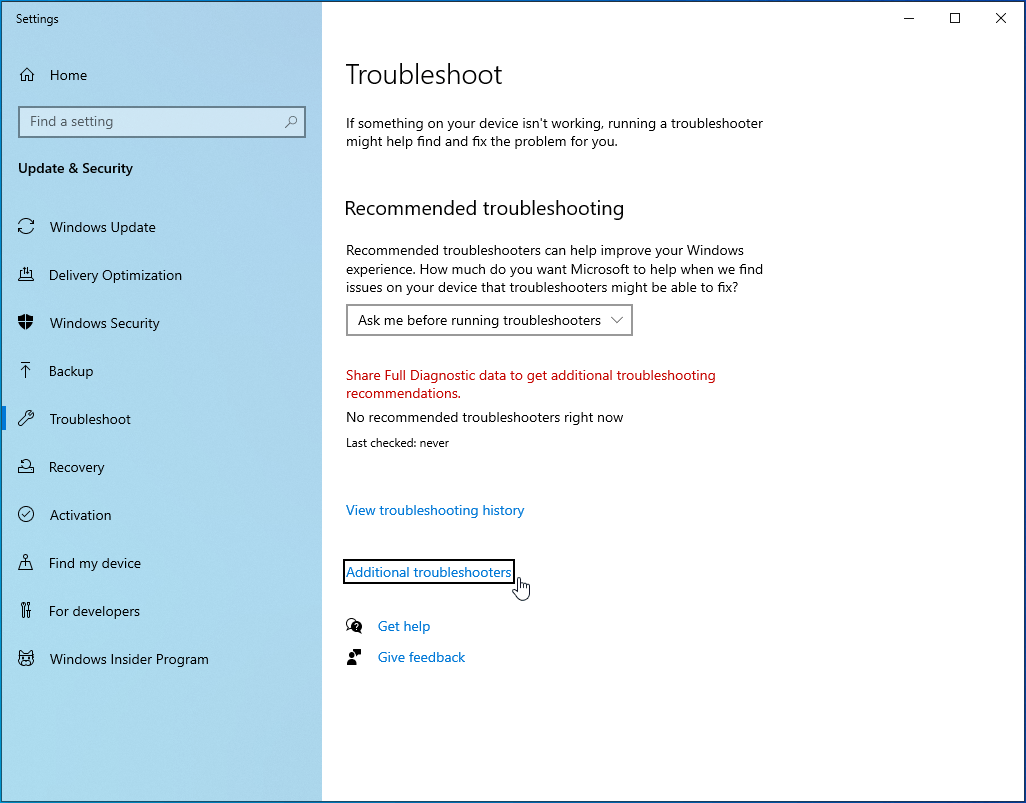Open the recommended troubleshooting preference dropdown
Image resolution: width=1026 pixels, height=803 pixels.
click(x=489, y=320)
